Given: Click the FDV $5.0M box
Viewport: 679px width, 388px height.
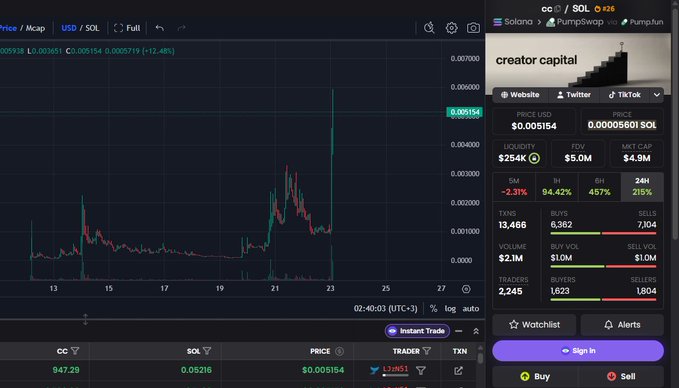Looking at the screenshot, I should pyautogui.click(x=578, y=153).
